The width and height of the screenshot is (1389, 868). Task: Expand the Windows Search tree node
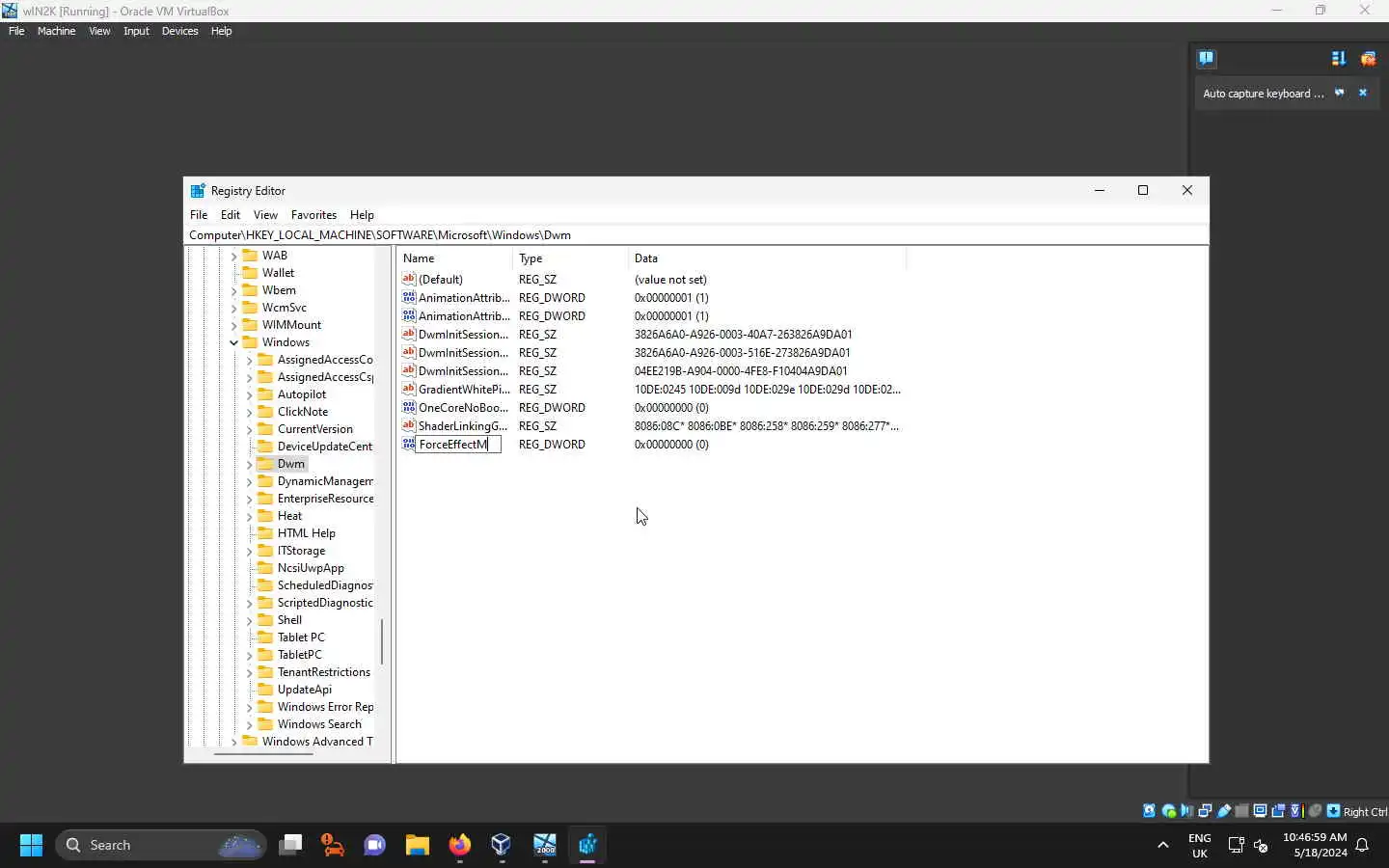pos(249,724)
